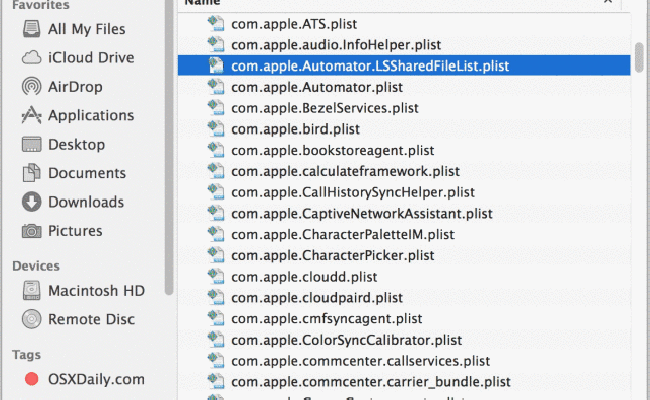Select com.apple.cloudd.plist name
The image size is (650, 400).
304,276
